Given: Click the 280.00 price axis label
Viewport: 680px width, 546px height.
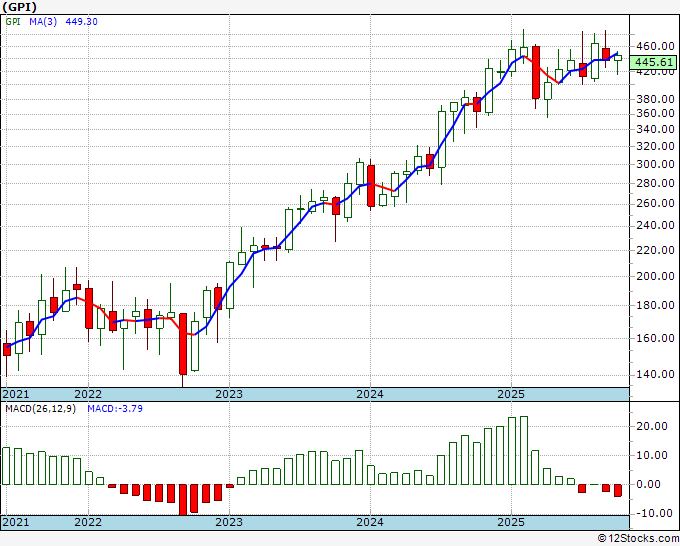Looking at the screenshot, I should click(x=655, y=183).
